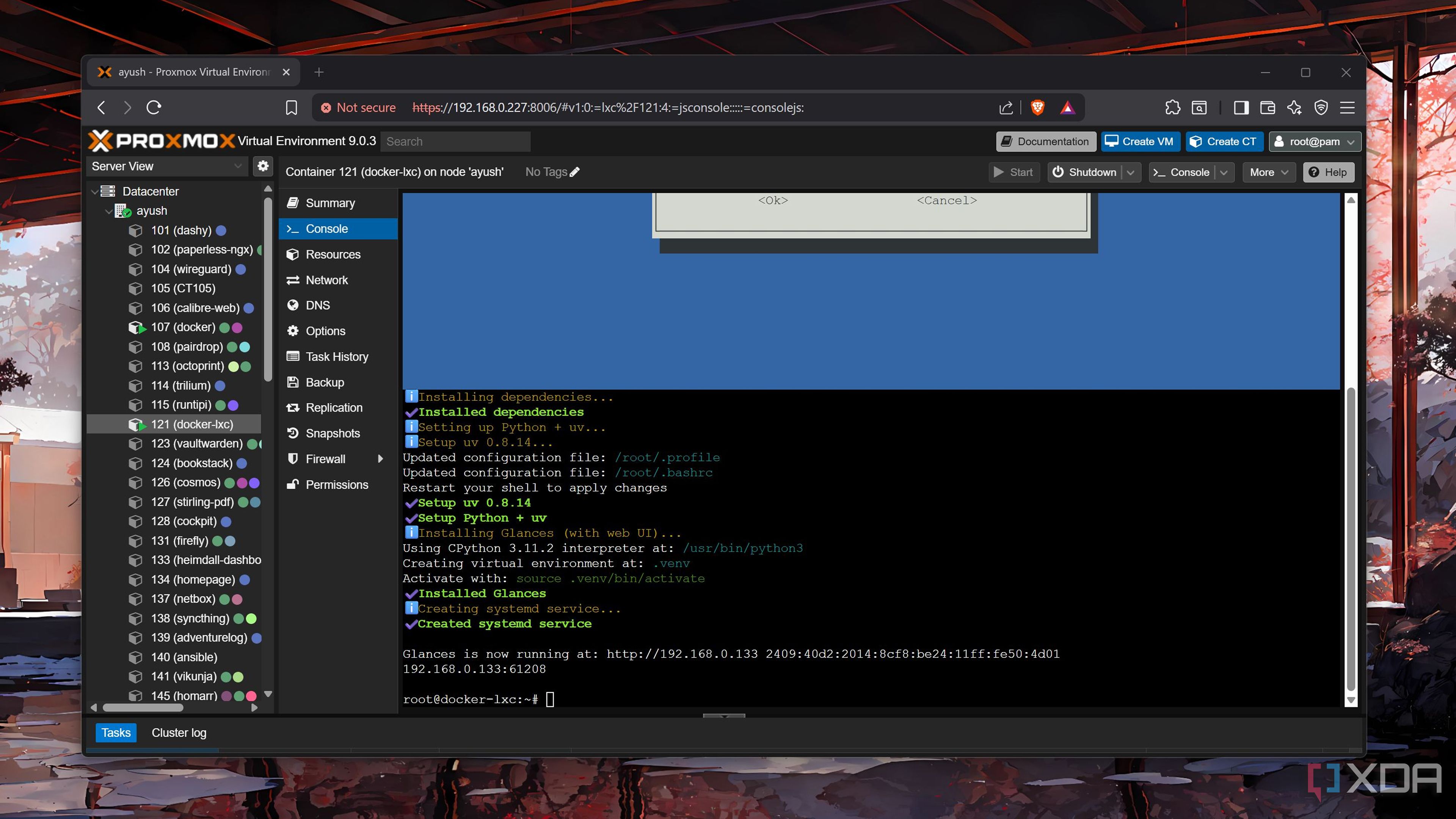Select <Ok> in the console dialog
This screenshot has width=1456, height=819.
click(773, 201)
